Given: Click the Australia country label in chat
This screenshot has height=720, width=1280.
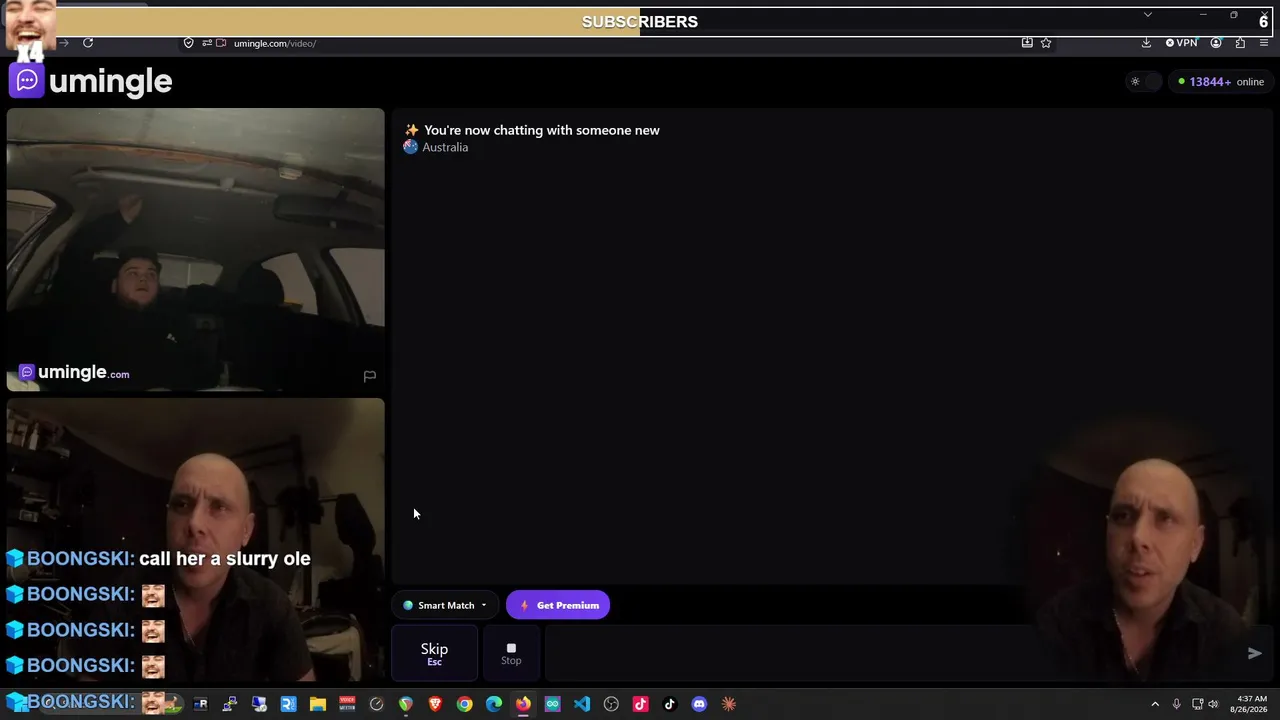Looking at the screenshot, I should 445,147.
